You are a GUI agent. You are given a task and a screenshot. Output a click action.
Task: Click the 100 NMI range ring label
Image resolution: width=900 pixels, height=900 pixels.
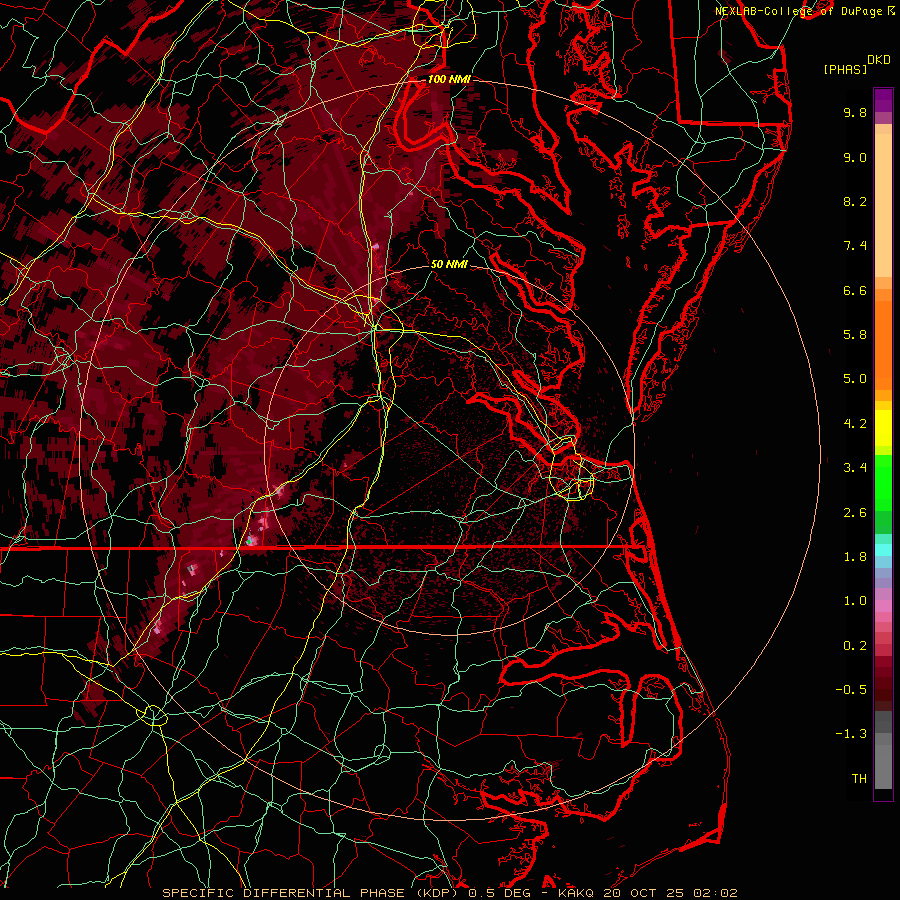(449, 79)
